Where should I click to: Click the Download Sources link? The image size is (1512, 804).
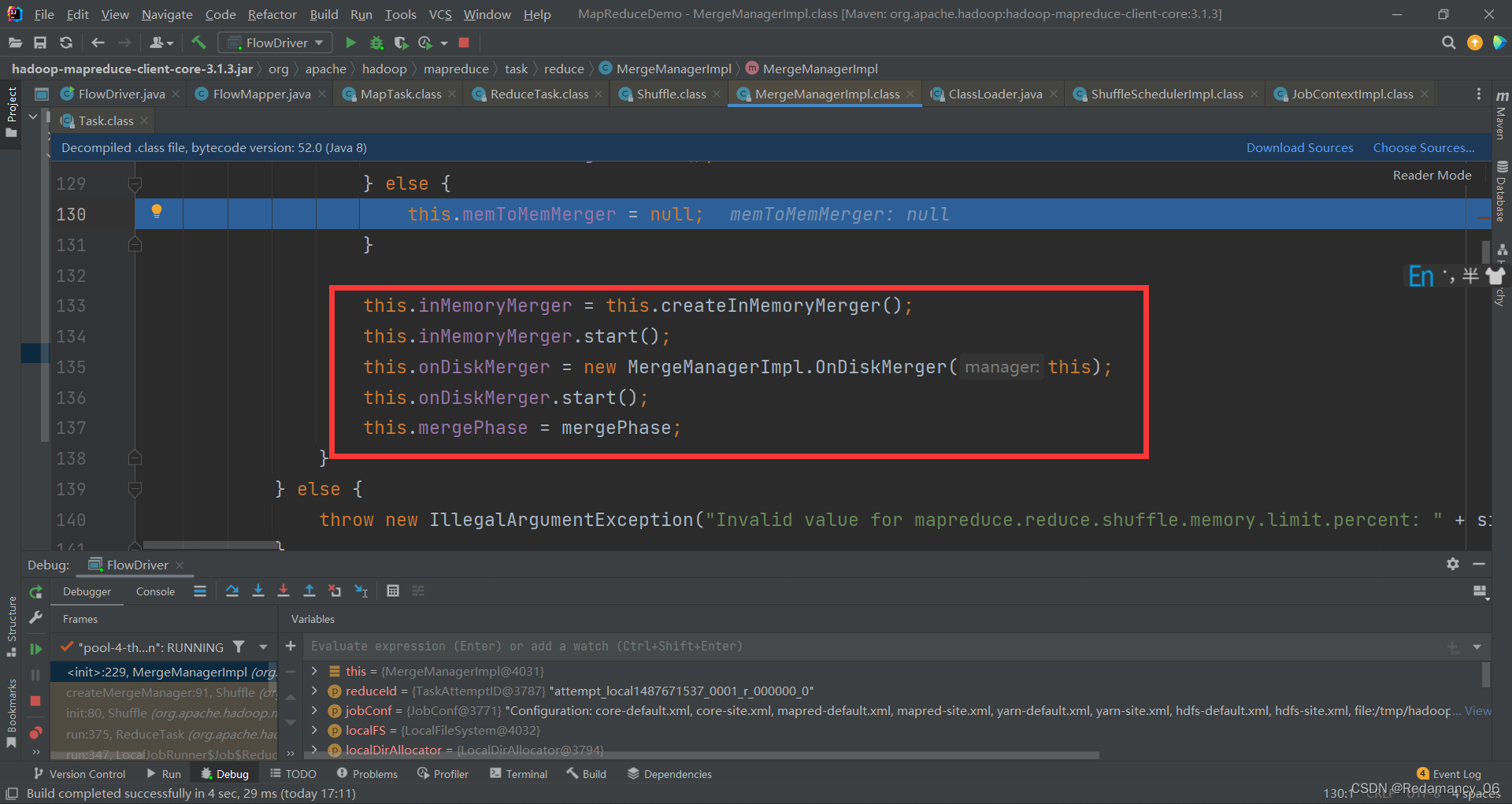[1299, 147]
